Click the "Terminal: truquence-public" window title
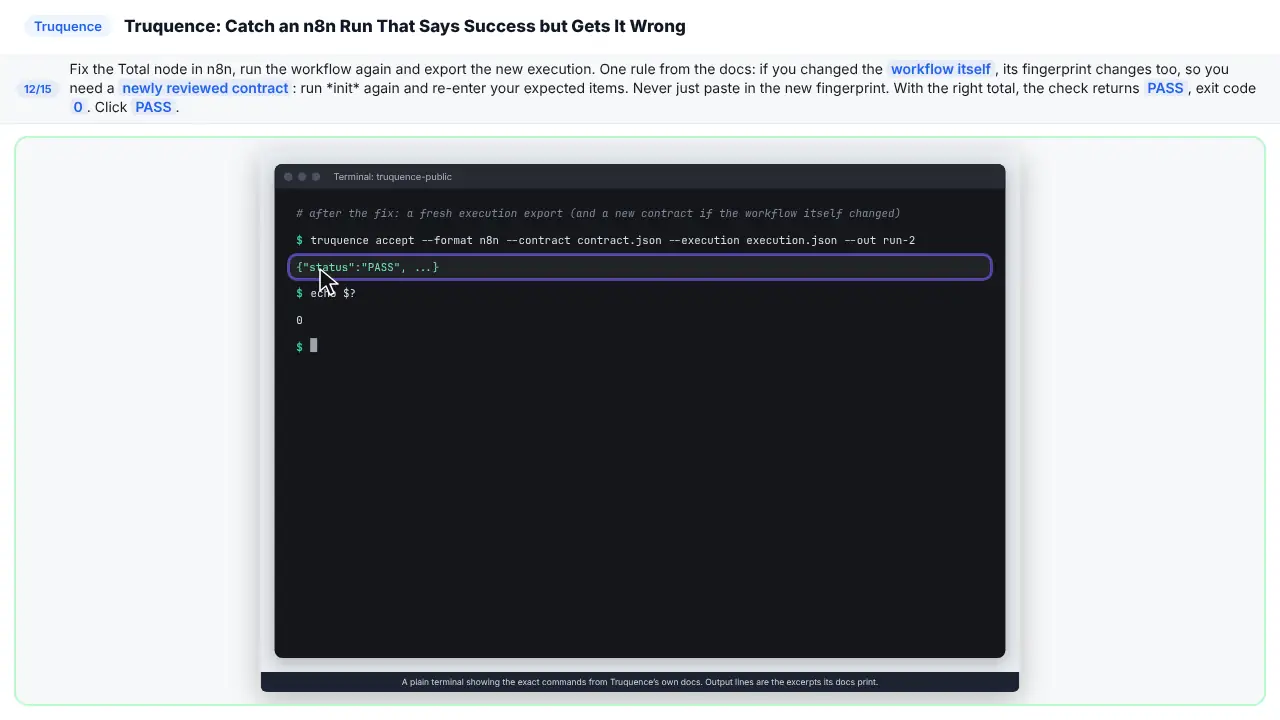The width and height of the screenshot is (1280, 720). click(x=393, y=177)
